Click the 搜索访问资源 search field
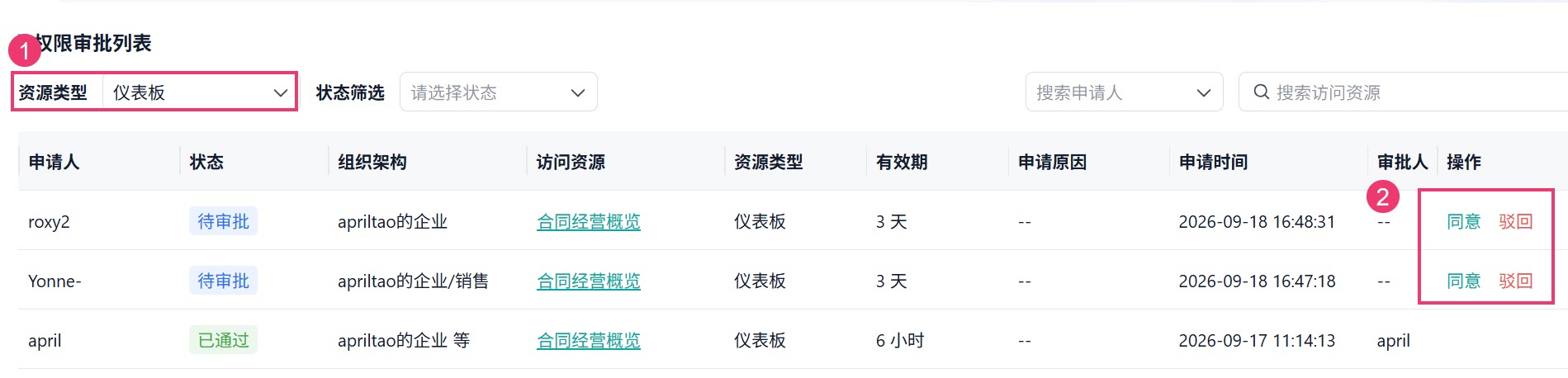The width and height of the screenshot is (1568, 378). point(1404,92)
